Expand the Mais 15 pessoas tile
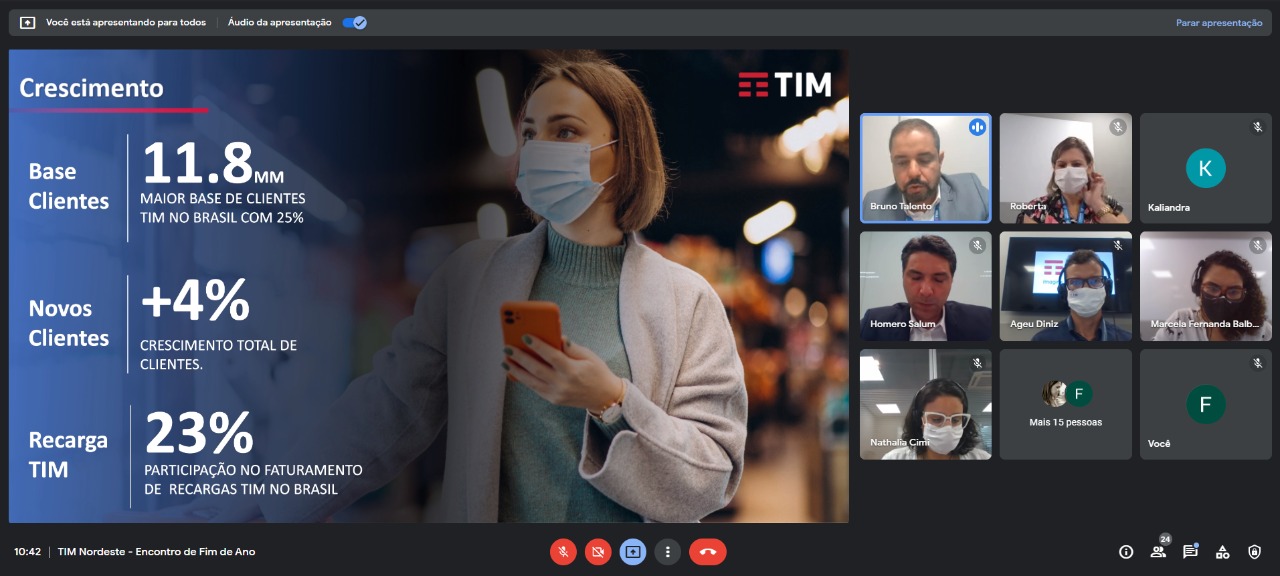 [1065, 404]
